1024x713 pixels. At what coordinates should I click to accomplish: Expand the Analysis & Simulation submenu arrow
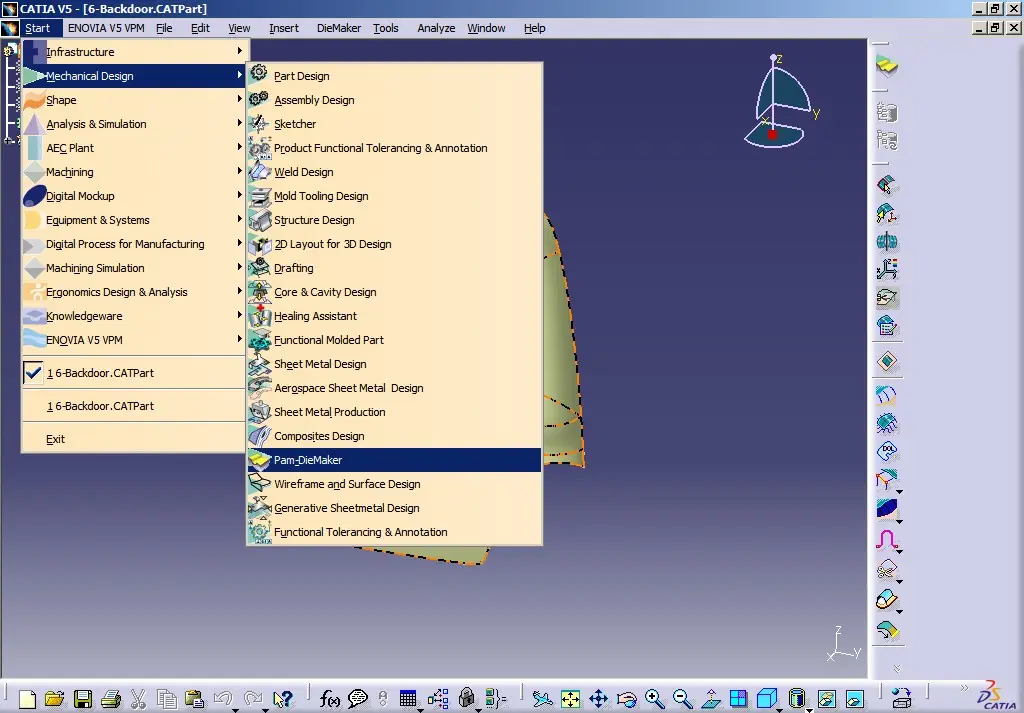(240, 123)
